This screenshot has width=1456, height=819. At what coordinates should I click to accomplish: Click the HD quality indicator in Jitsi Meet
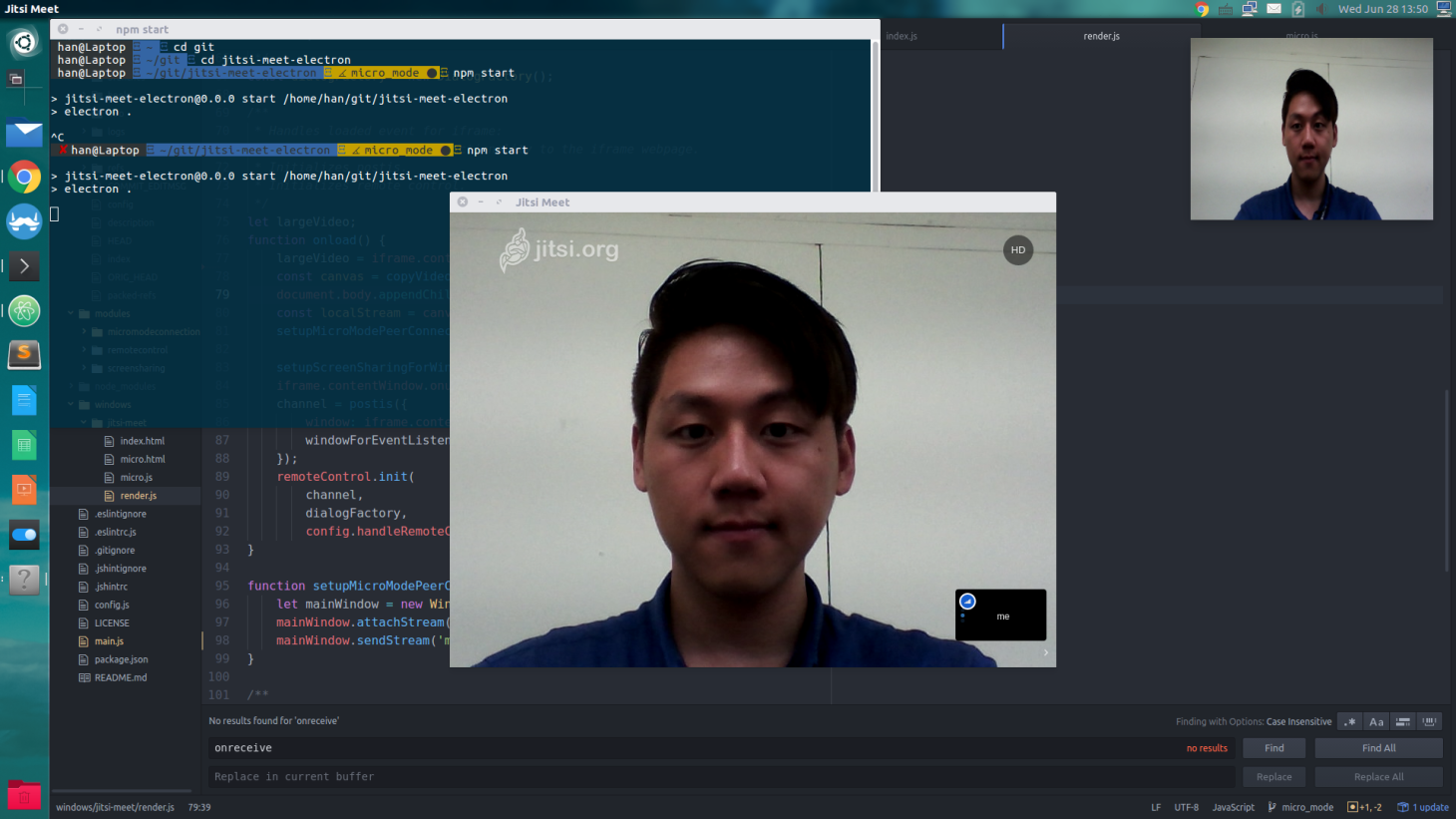1018,250
